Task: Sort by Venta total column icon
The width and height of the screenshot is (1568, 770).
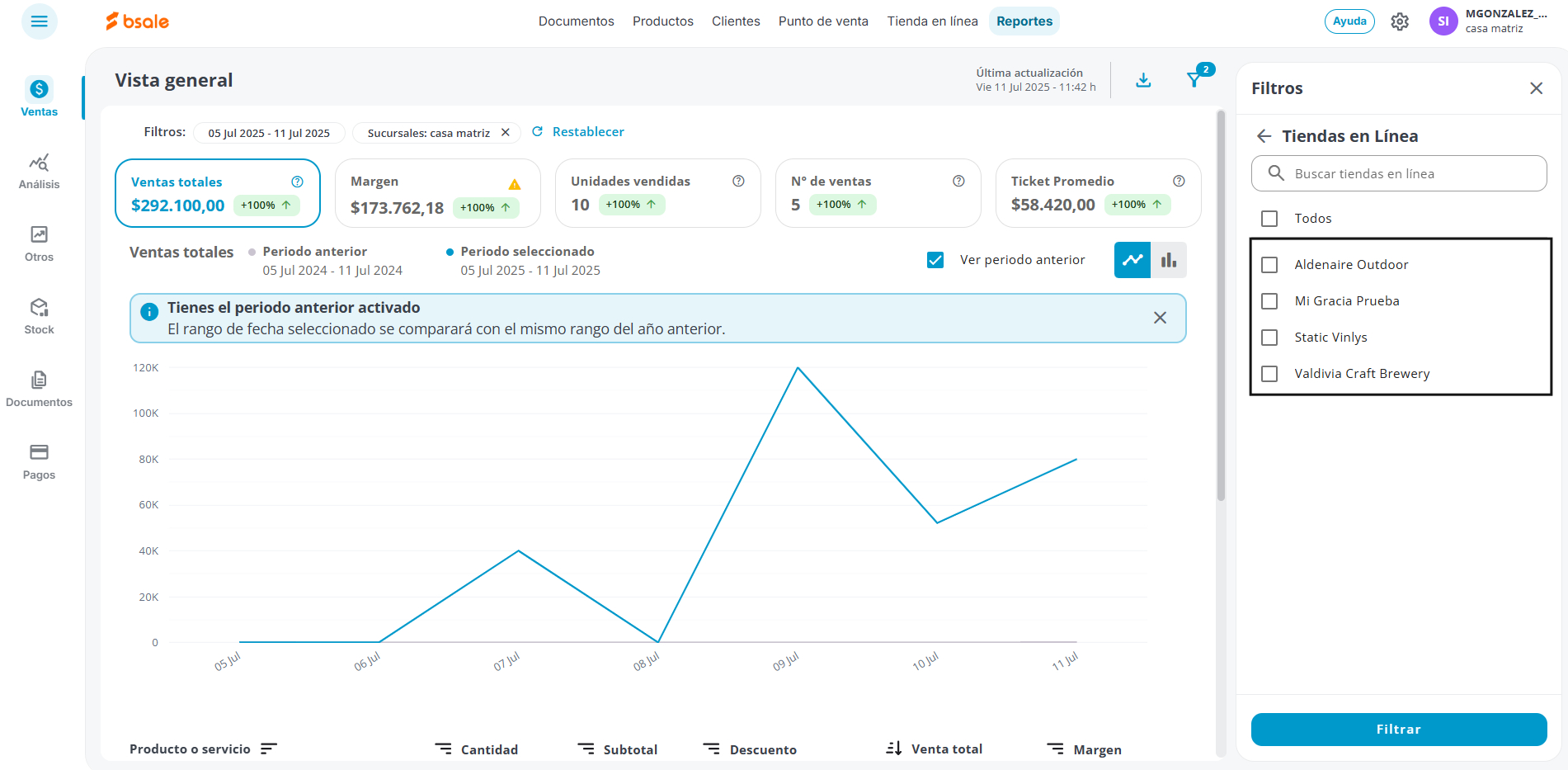Action: 894,749
